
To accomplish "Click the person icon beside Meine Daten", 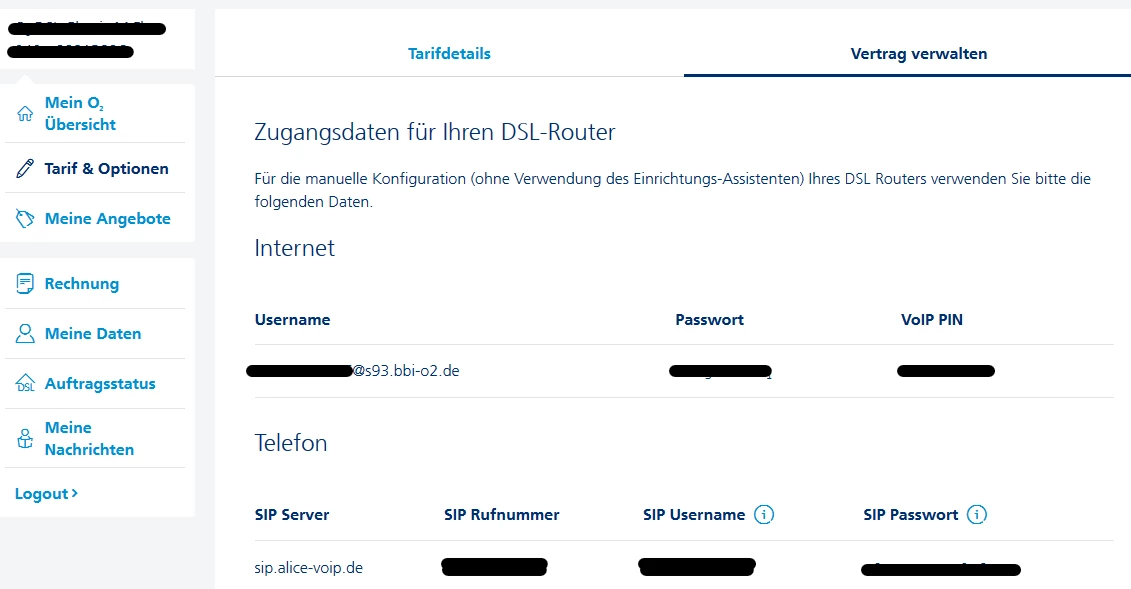I will (26, 334).
